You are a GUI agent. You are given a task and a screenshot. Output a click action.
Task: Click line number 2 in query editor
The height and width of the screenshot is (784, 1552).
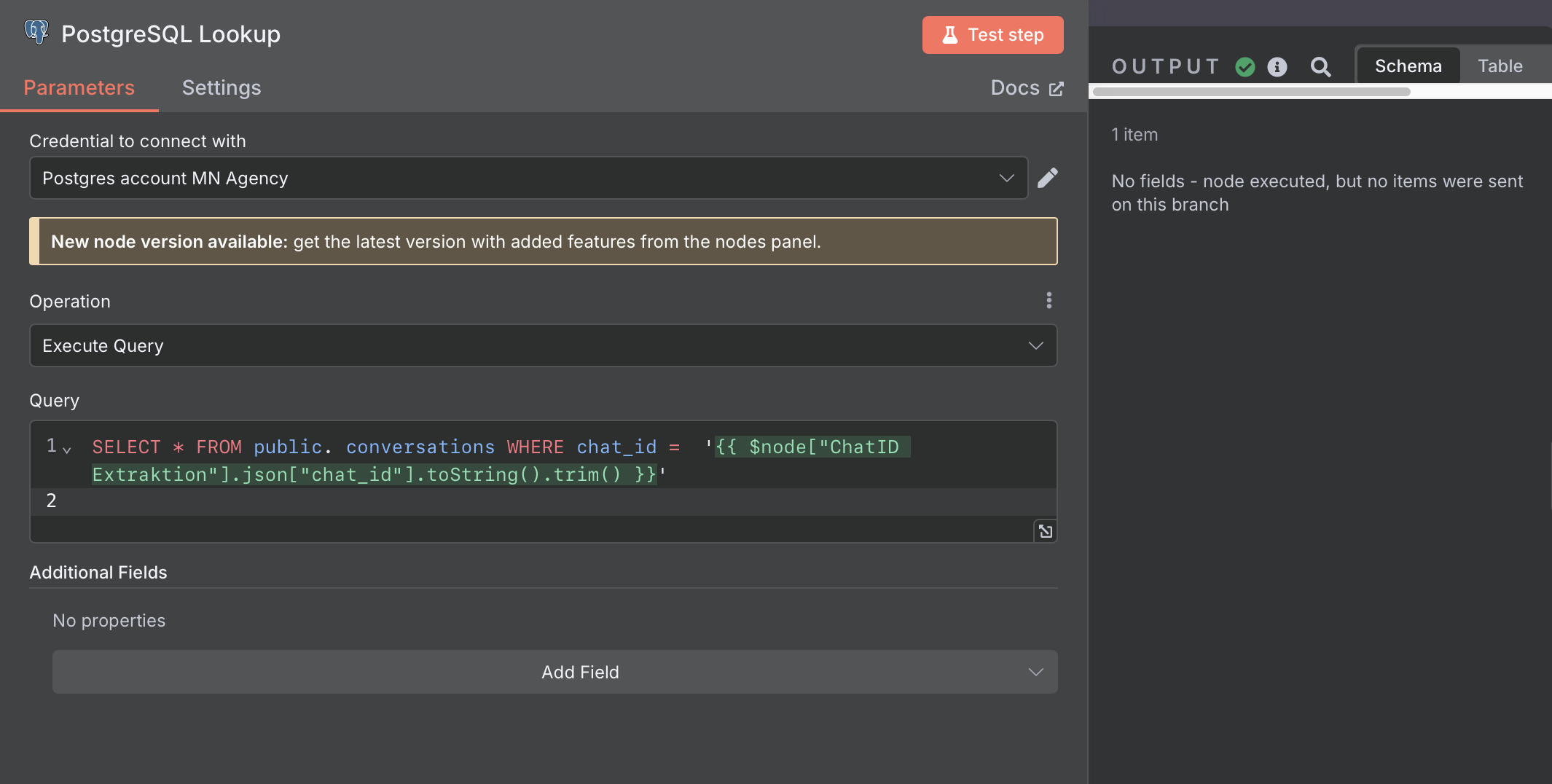(51, 501)
